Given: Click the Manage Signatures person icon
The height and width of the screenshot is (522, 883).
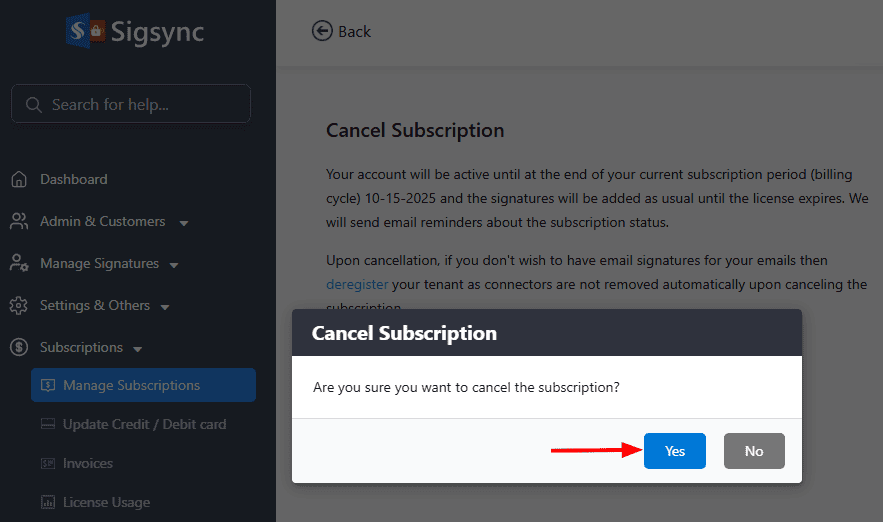Looking at the screenshot, I should point(18,264).
